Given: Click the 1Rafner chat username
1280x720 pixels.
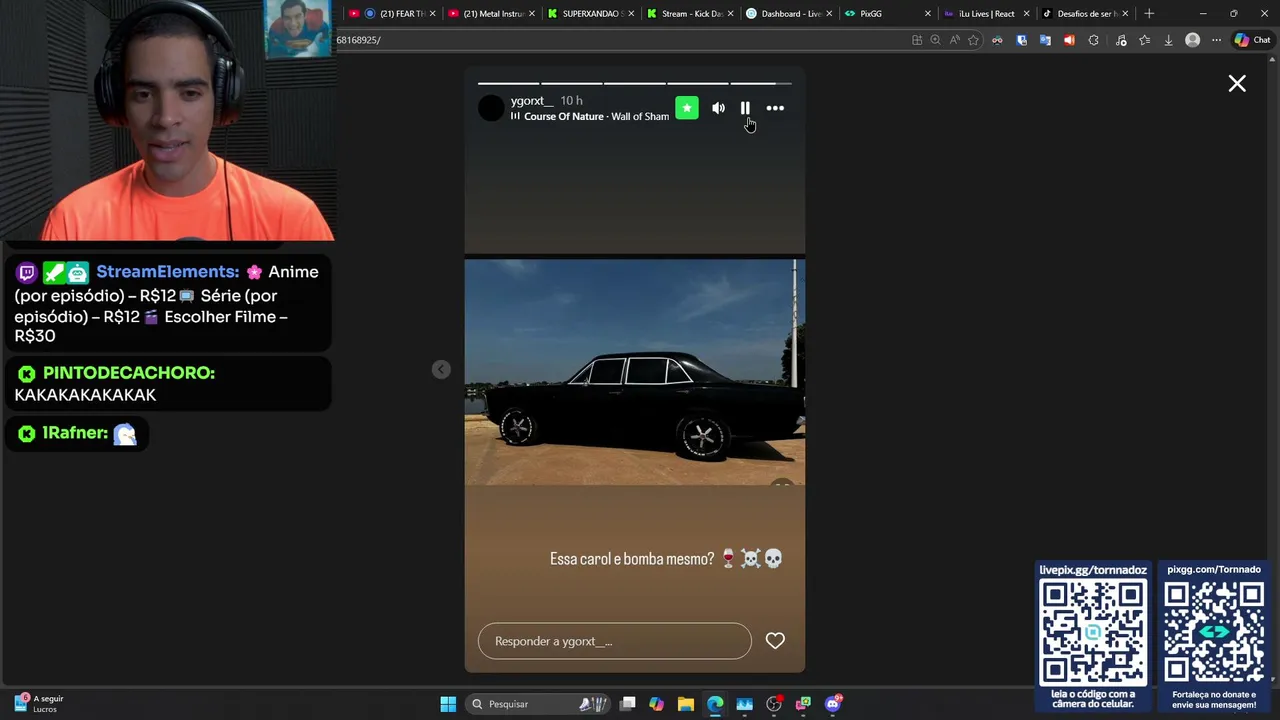Looking at the screenshot, I should coord(75,433).
